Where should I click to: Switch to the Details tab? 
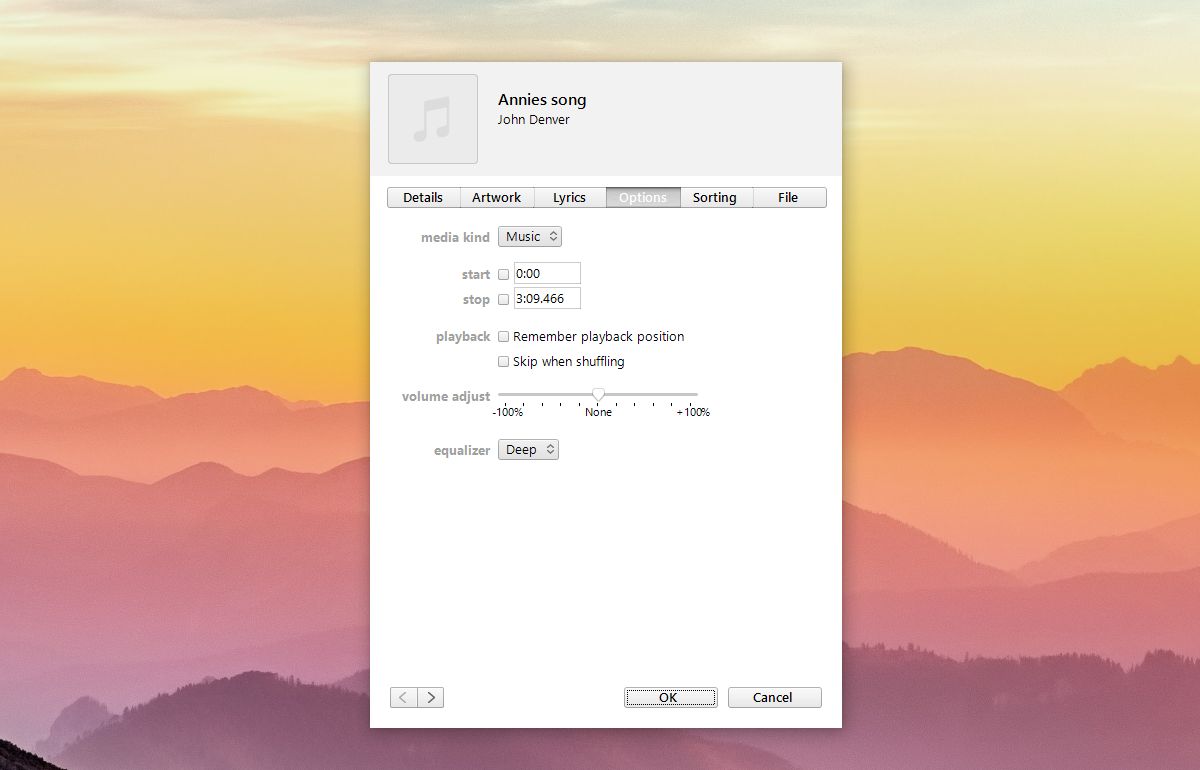click(x=423, y=198)
